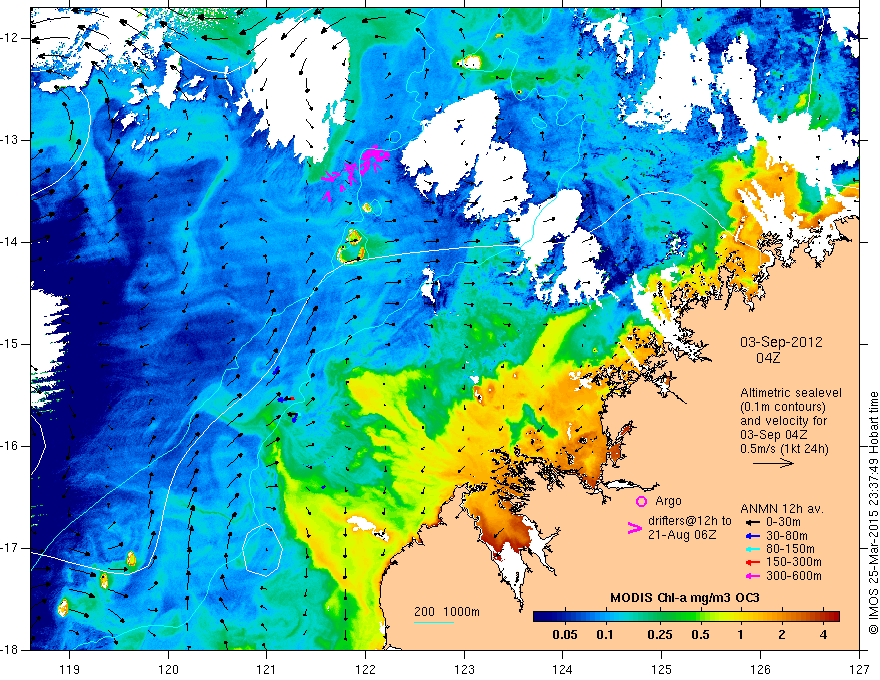Image resolution: width=880 pixels, height=680 pixels.
Task: Click the vertical IMOS copyright timestamp text
Action: [873, 514]
